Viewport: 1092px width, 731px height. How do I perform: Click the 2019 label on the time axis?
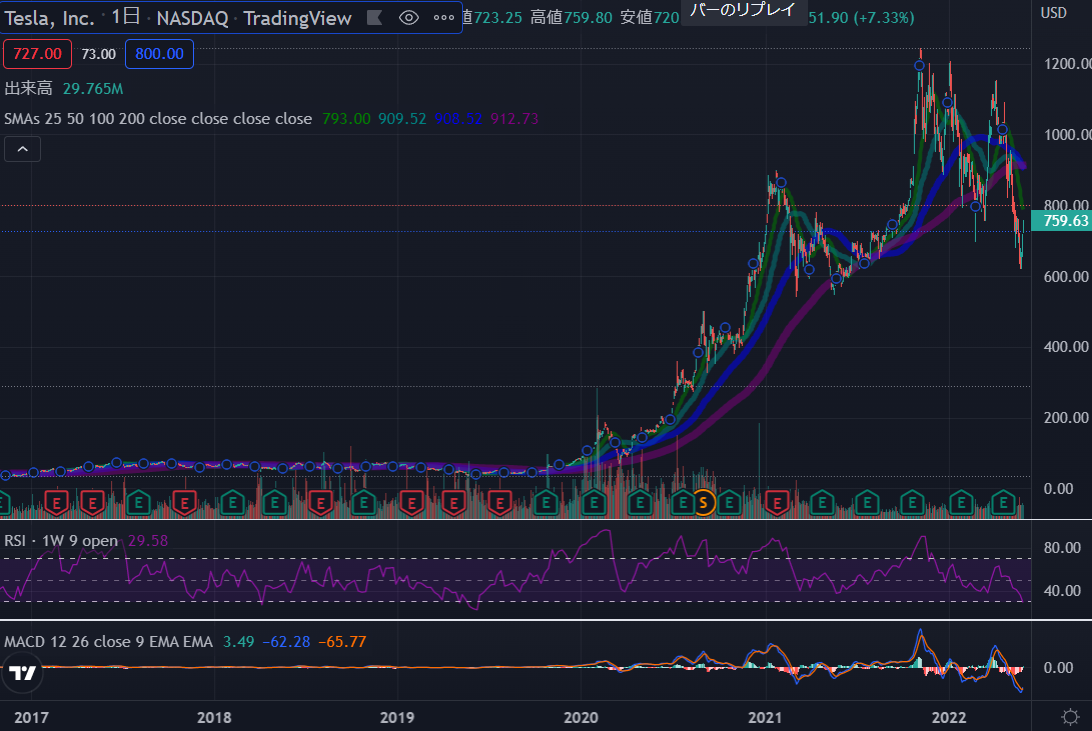tap(397, 717)
